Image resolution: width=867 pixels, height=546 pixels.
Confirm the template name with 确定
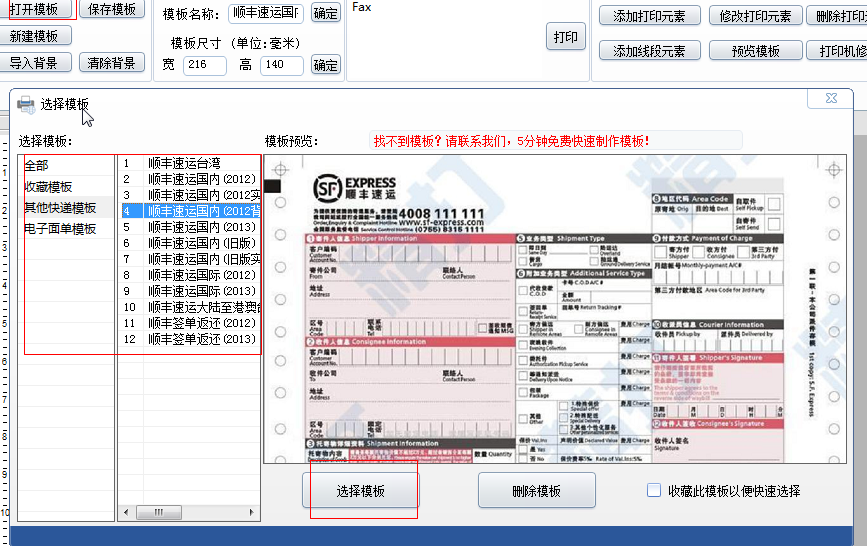(x=325, y=13)
